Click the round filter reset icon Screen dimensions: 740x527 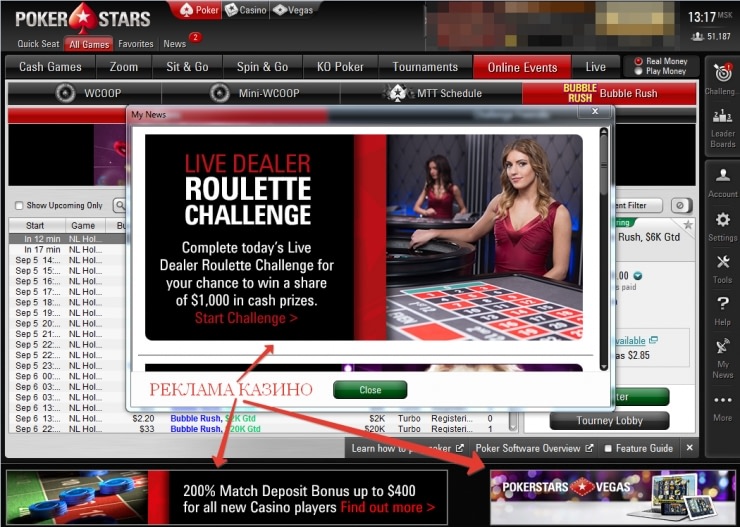680,205
